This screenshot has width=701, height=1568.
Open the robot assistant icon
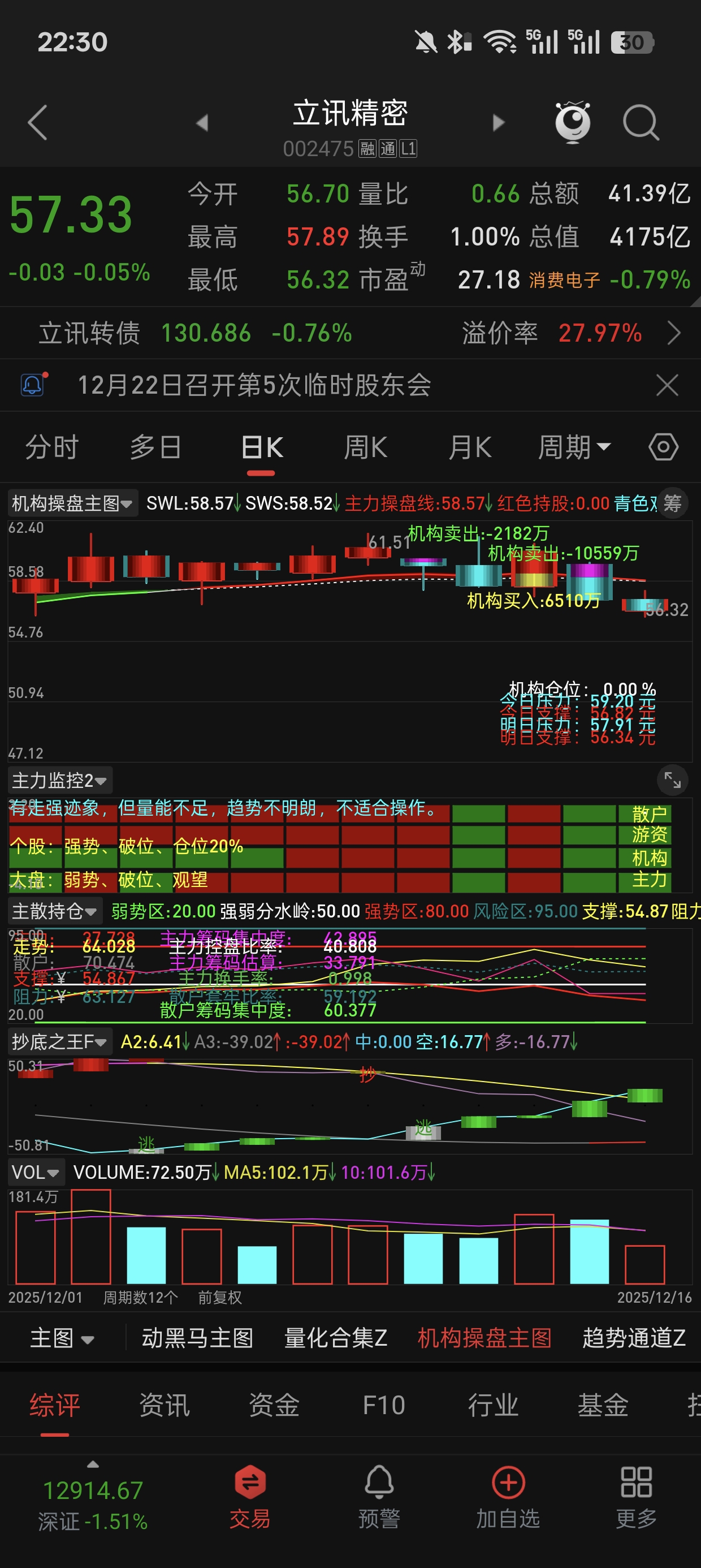point(573,122)
